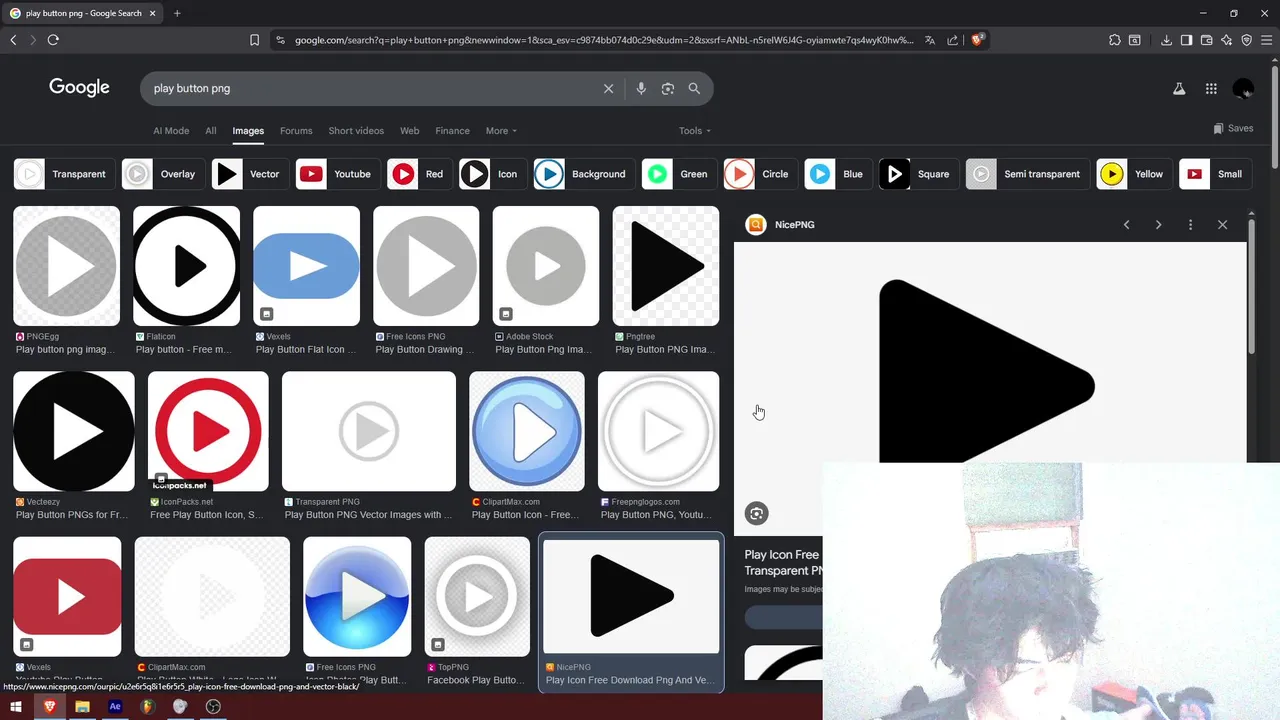Open the Windows Start menu
Image resolution: width=1280 pixels, height=720 pixels.
coord(16,706)
